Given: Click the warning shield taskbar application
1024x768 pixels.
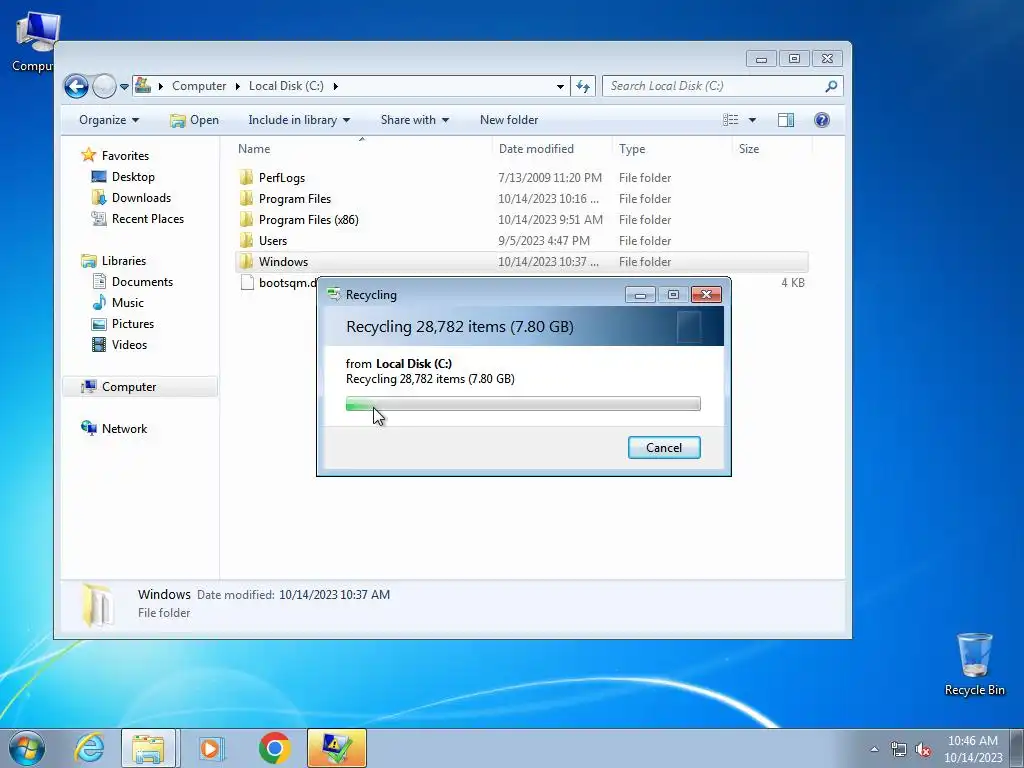Looking at the screenshot, I should click(x=337, y=748).
